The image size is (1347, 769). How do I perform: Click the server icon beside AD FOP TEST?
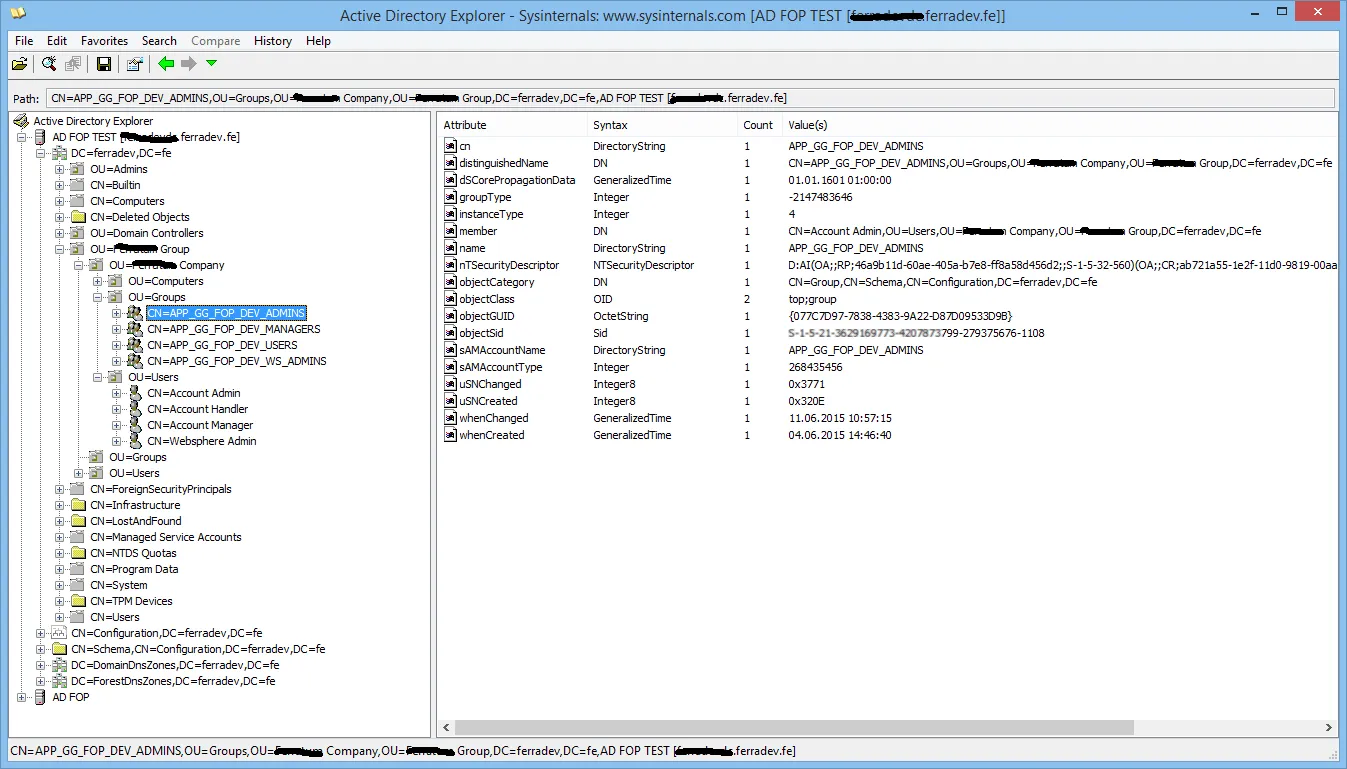tap(40, 137)
